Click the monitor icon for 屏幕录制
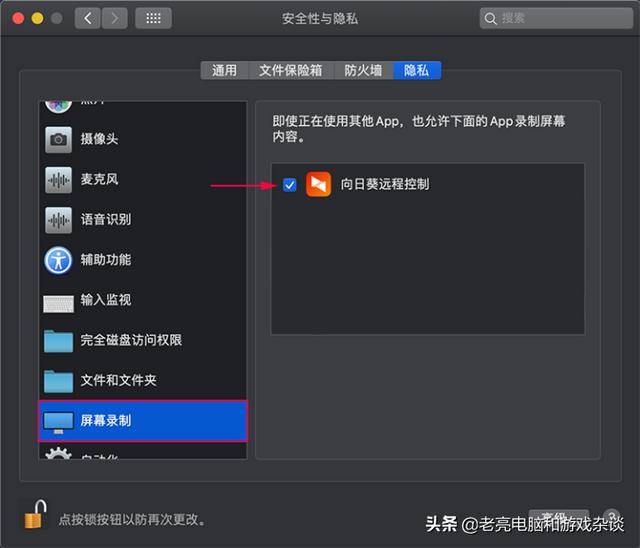Screen dimensions: 640x548 click(58, 423)
